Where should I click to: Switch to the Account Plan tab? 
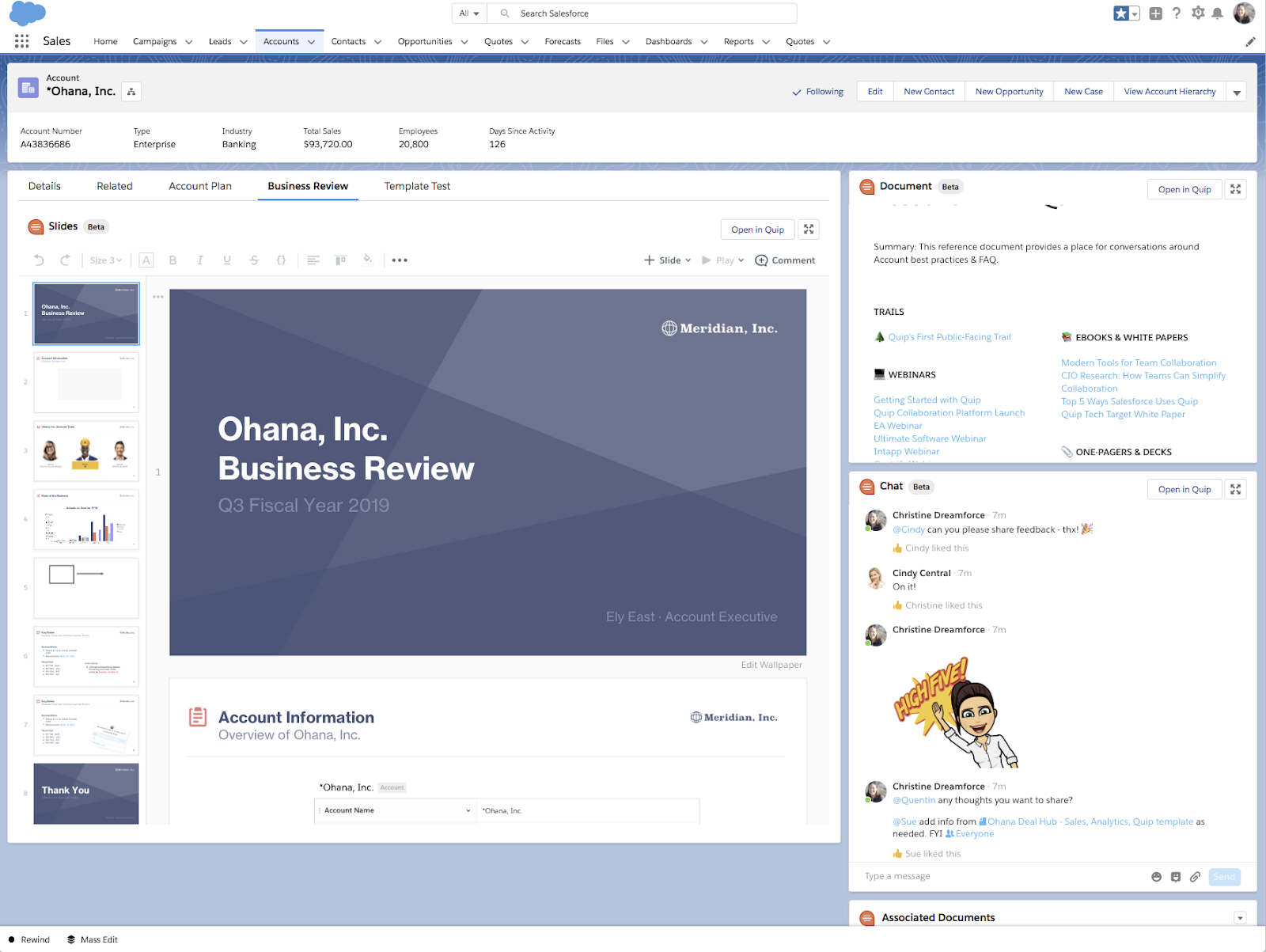pyautogui.click(x=200, y=186)
